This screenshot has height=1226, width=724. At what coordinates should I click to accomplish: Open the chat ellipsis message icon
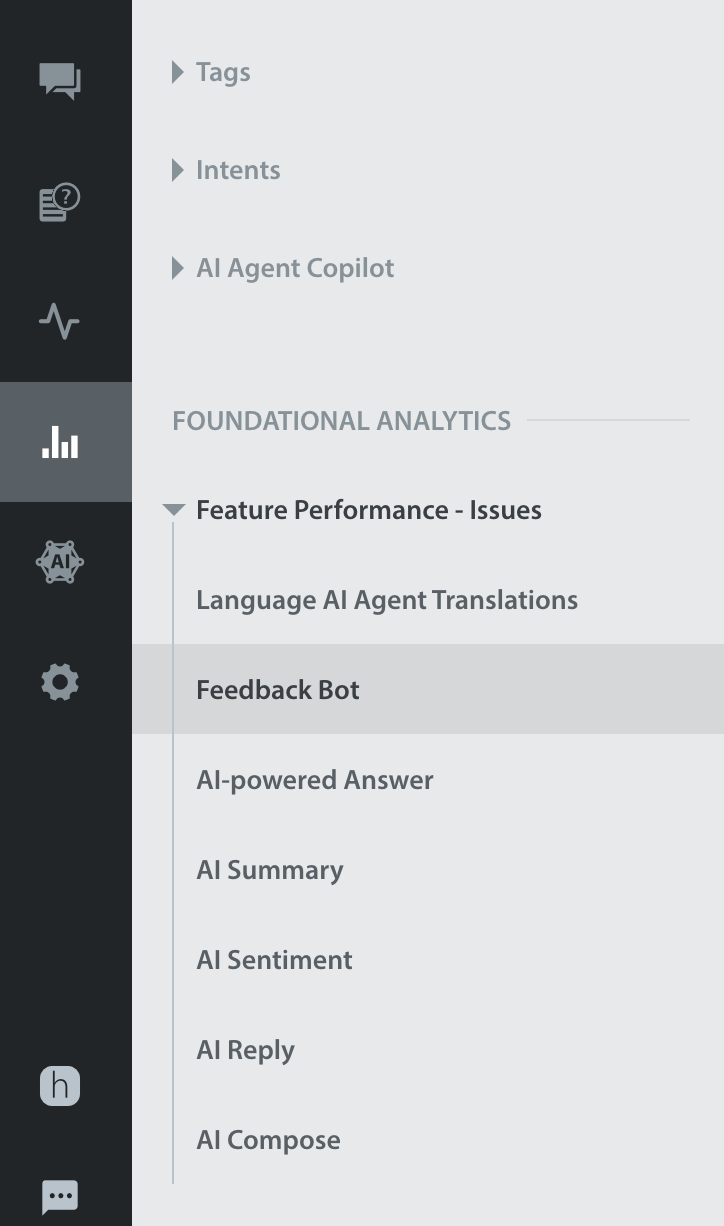pos(60,1197)
